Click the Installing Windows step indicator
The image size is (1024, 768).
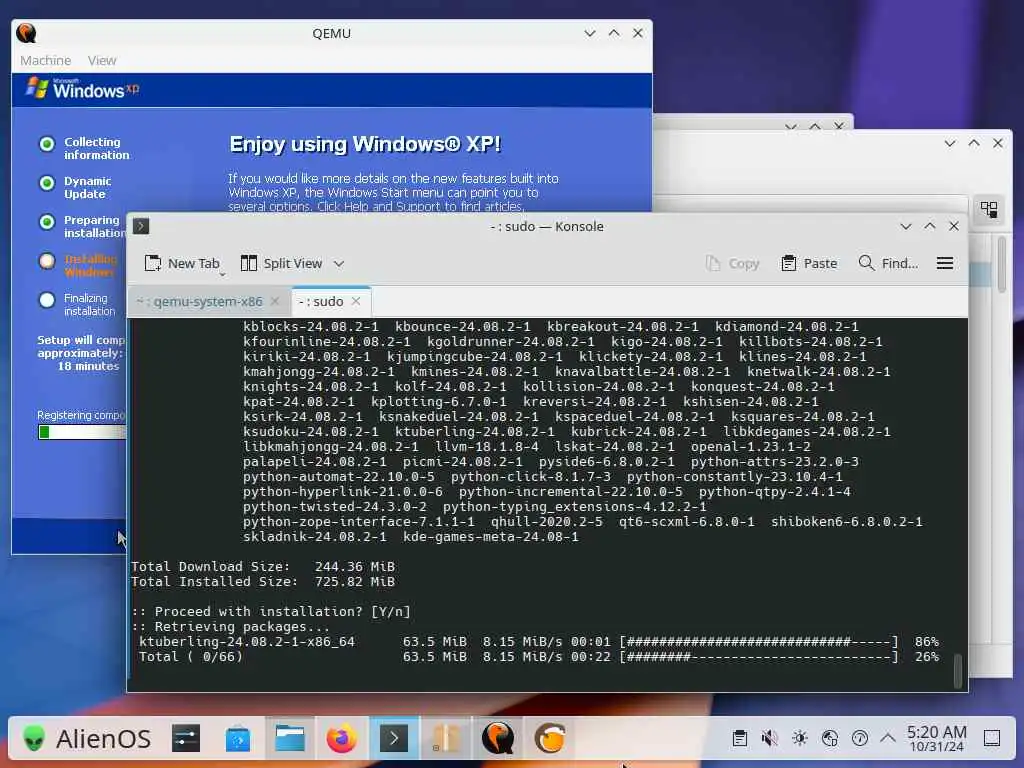click(47, 261)
